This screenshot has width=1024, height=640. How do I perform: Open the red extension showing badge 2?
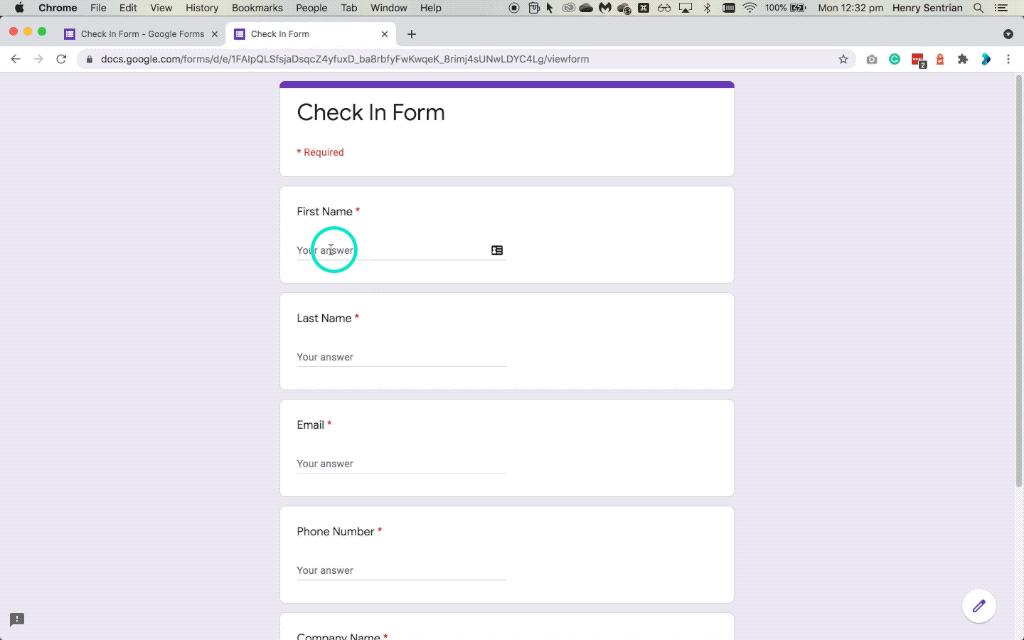pos(918,59)
